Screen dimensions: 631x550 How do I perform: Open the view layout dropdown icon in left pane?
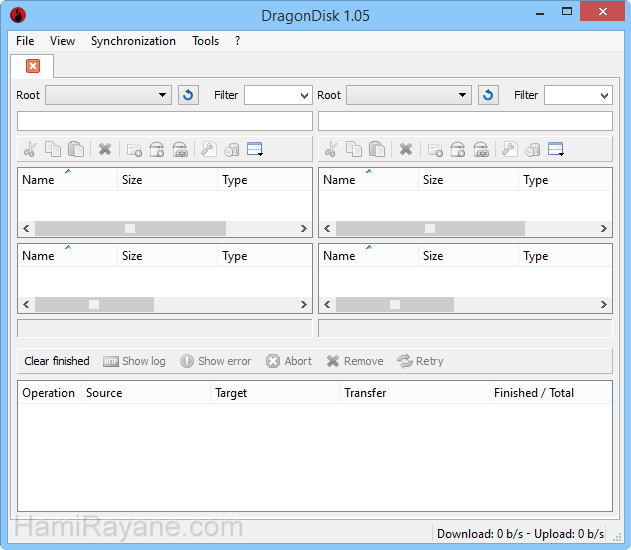(255, 150)
